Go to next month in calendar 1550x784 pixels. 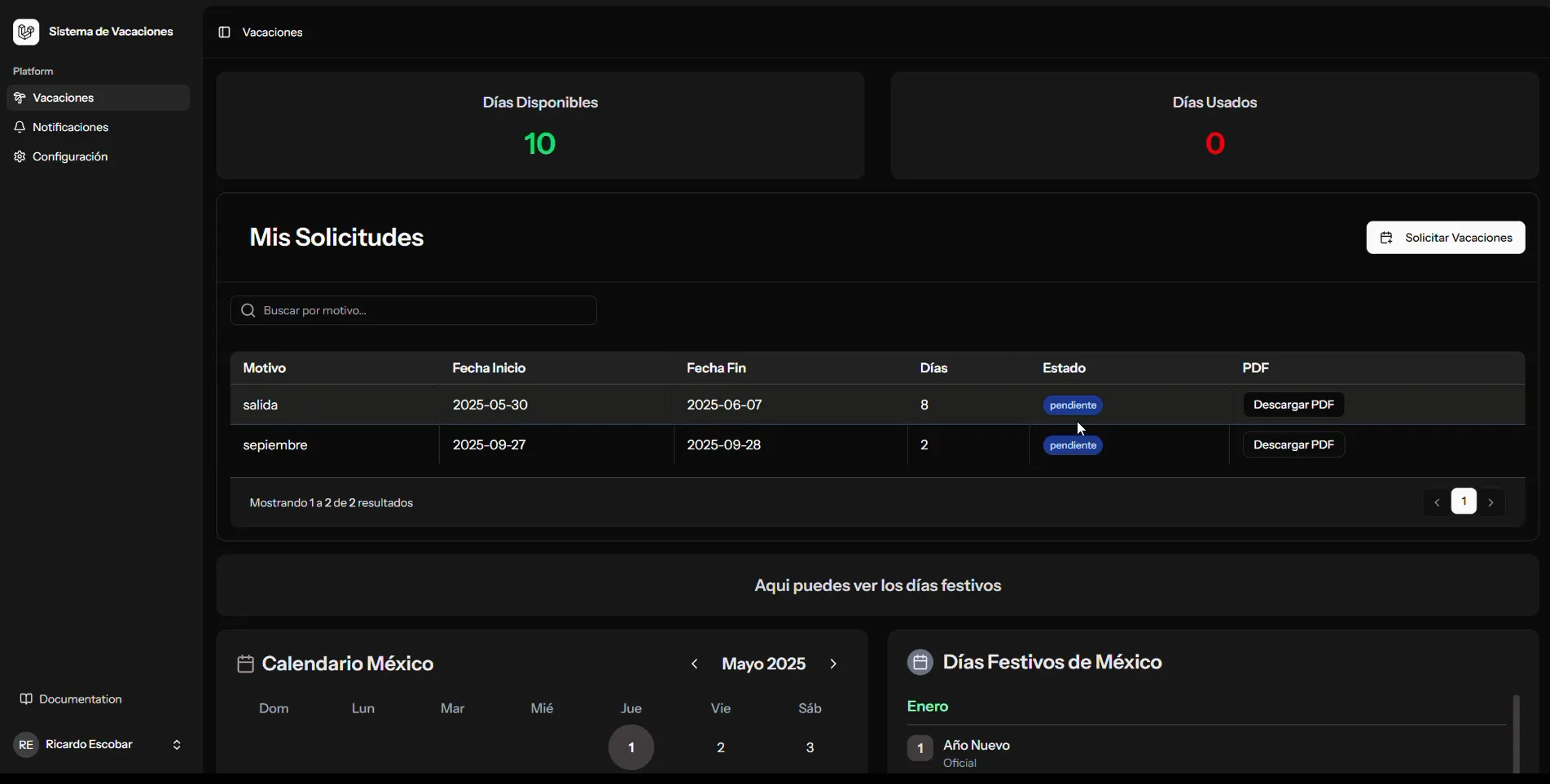pos(833,664)
